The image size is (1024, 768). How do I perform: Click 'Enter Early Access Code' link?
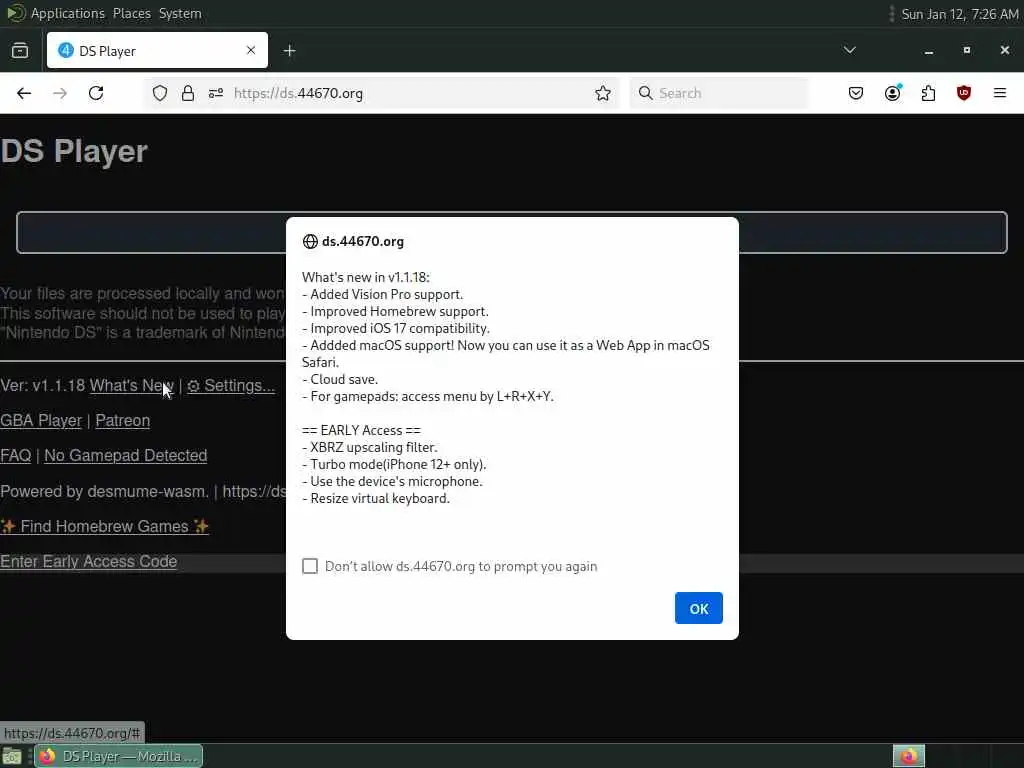tap(88, 562)
